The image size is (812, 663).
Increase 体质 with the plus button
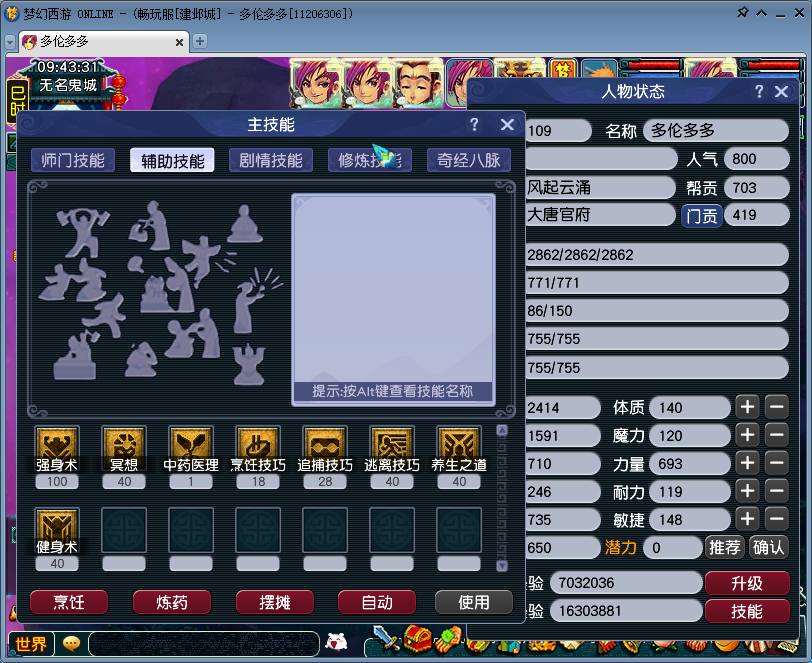[x=747, y=407]
